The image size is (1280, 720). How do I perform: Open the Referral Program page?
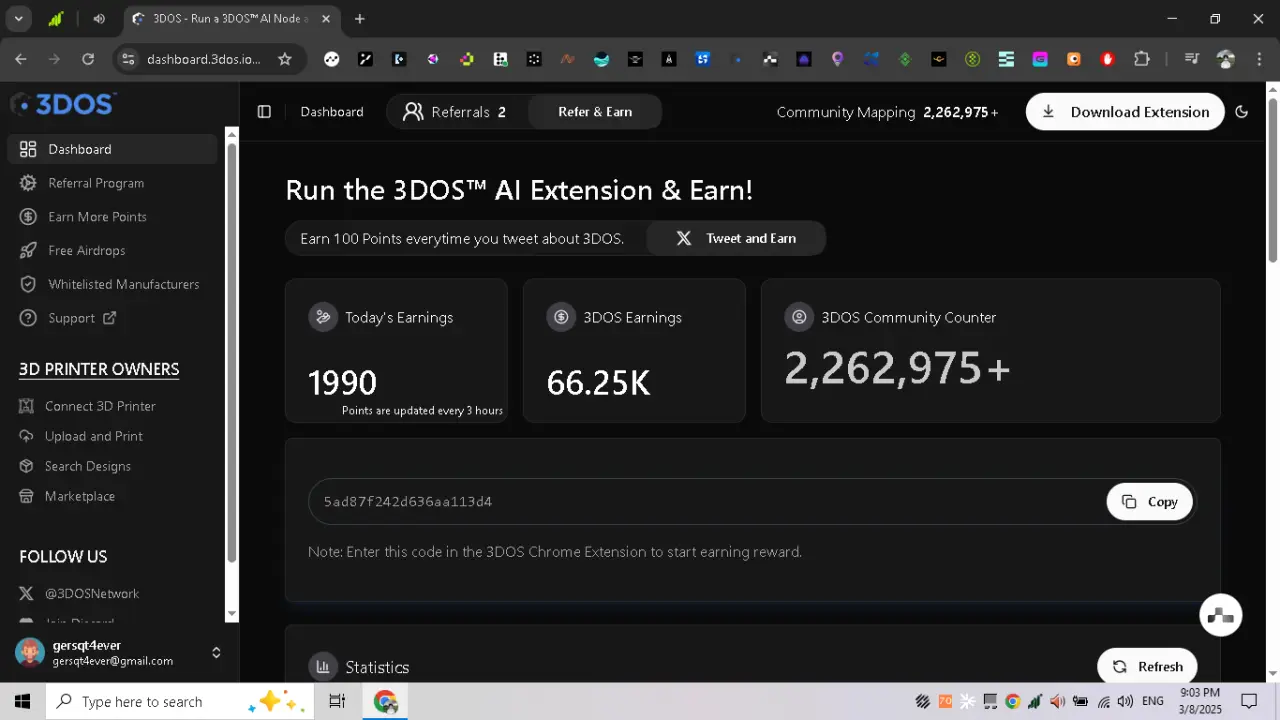(x=96, y=183)
